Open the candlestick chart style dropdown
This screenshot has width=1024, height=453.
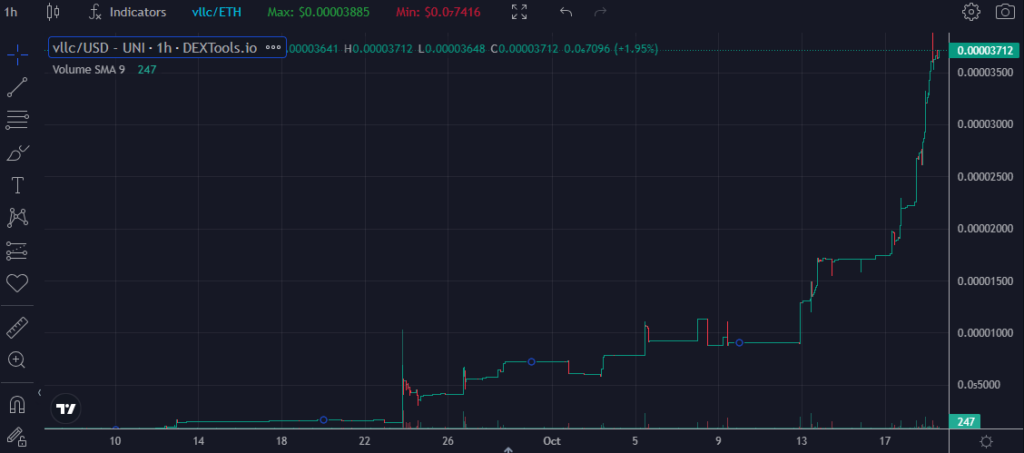pyautogui.click(x=53, y=12)
